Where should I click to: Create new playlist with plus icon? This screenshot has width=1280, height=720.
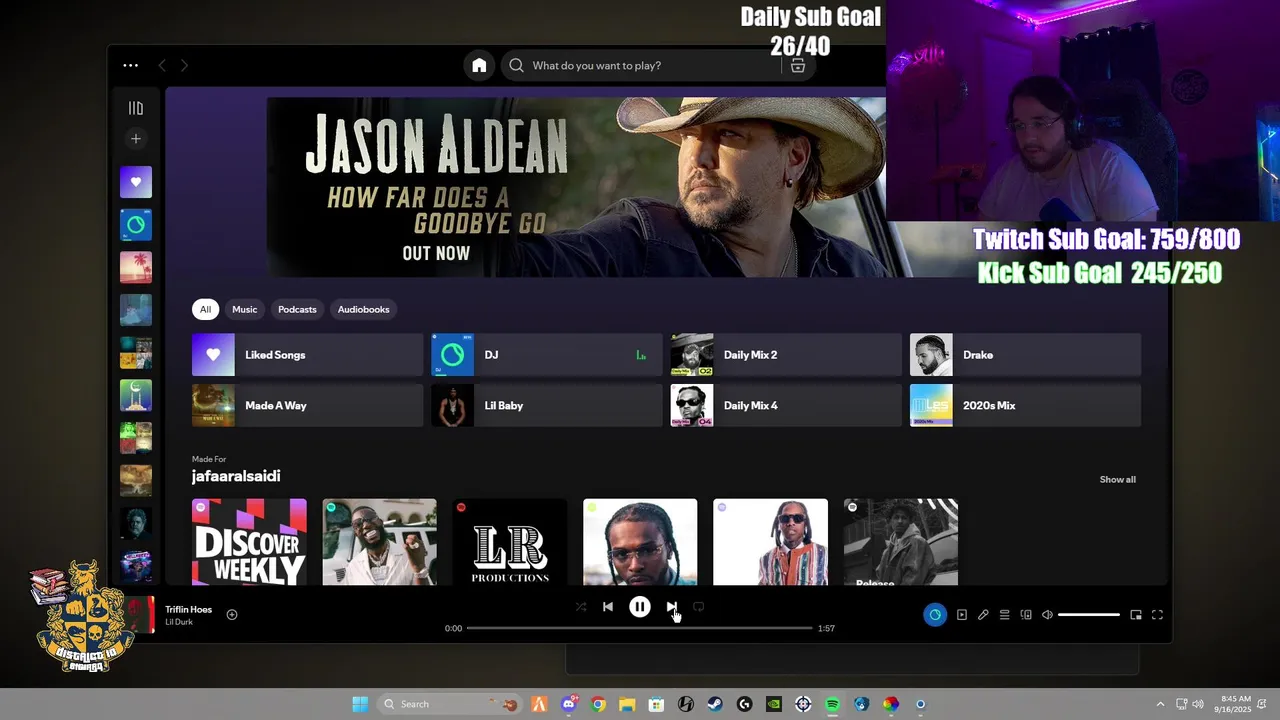[136, 138]
